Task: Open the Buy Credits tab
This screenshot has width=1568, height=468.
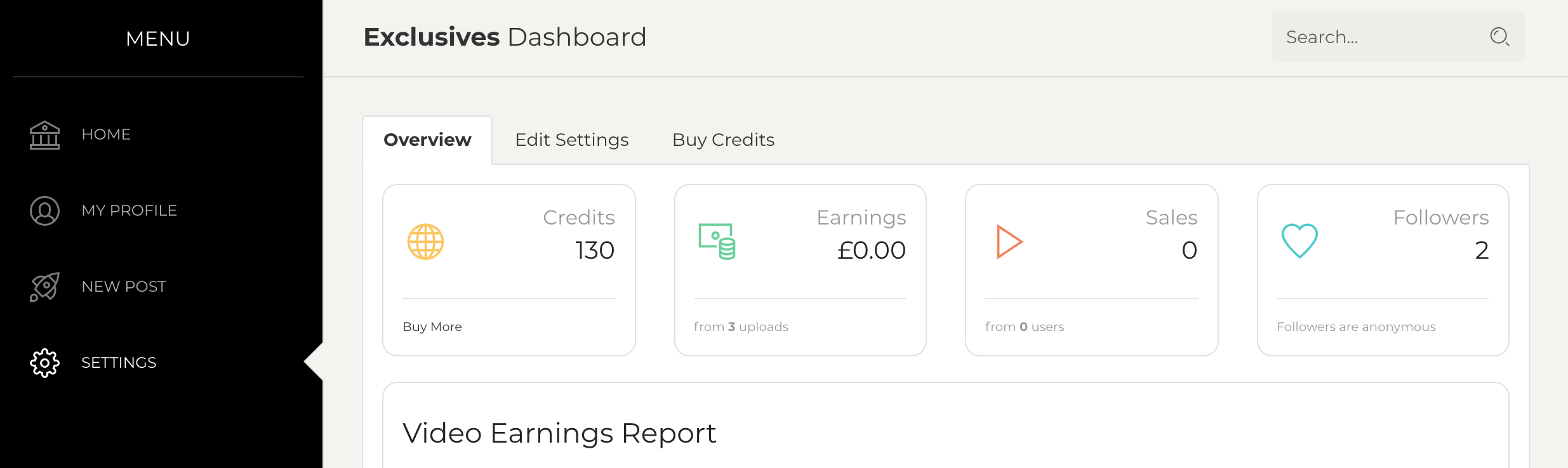Action: [723, 140]
